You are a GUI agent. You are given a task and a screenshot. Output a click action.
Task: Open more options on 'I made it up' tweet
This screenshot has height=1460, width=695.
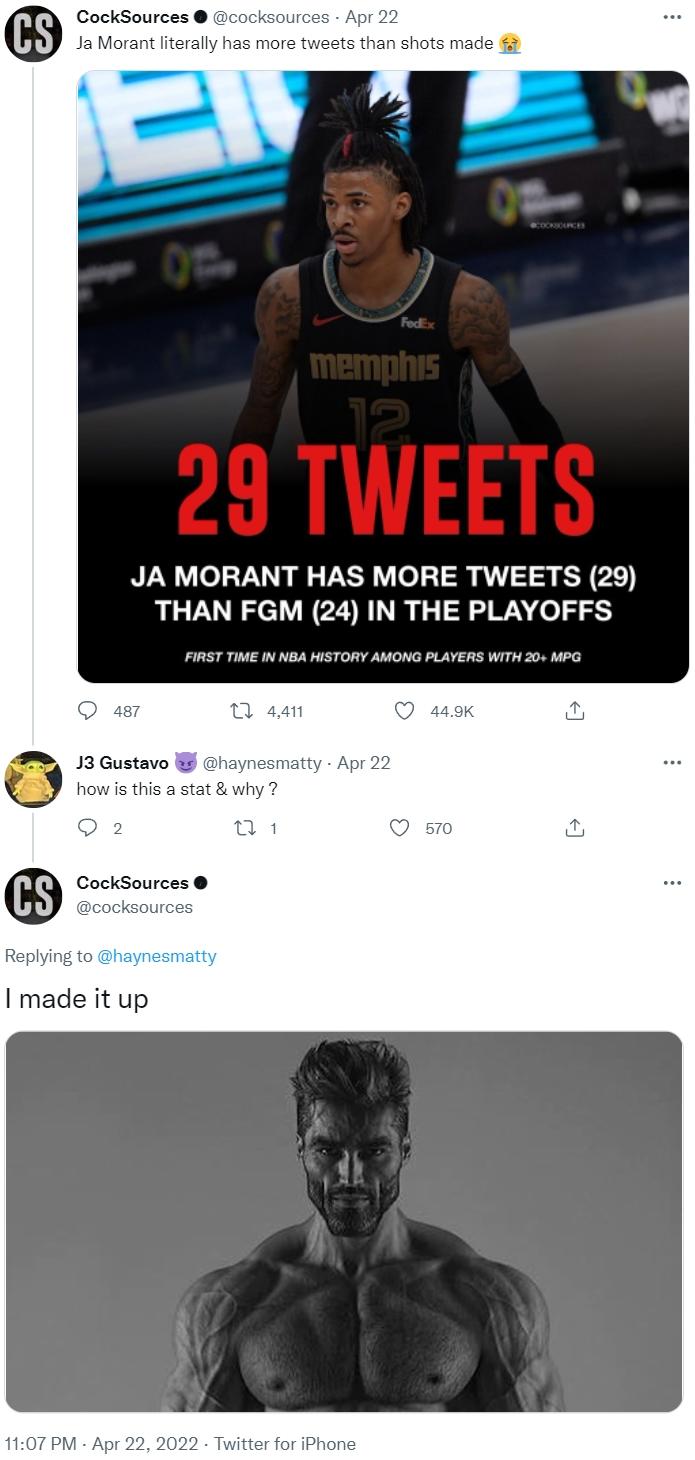(x=672, y=883)
